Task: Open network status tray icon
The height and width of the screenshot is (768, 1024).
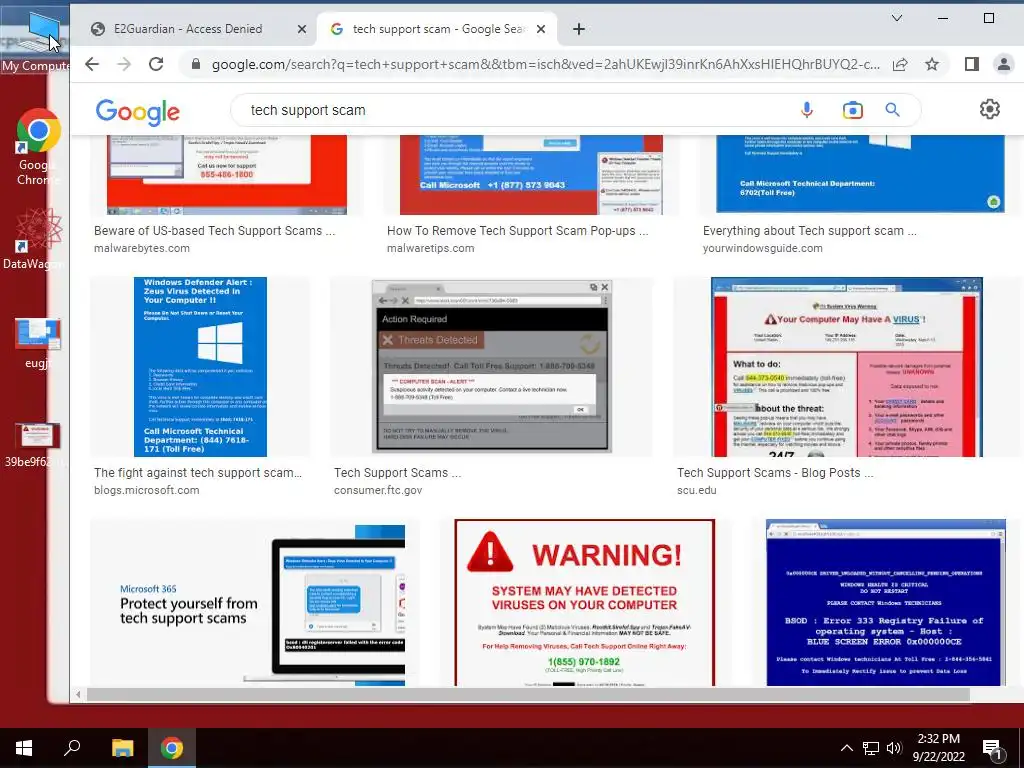Action: coord(871,748)
